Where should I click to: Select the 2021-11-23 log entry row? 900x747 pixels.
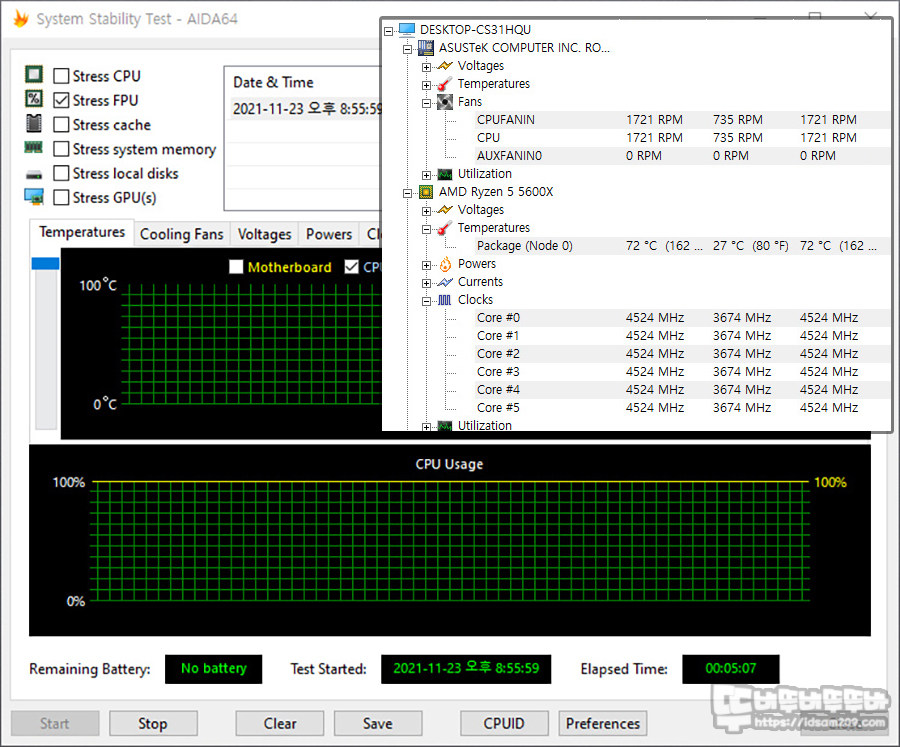click(304, 109)
